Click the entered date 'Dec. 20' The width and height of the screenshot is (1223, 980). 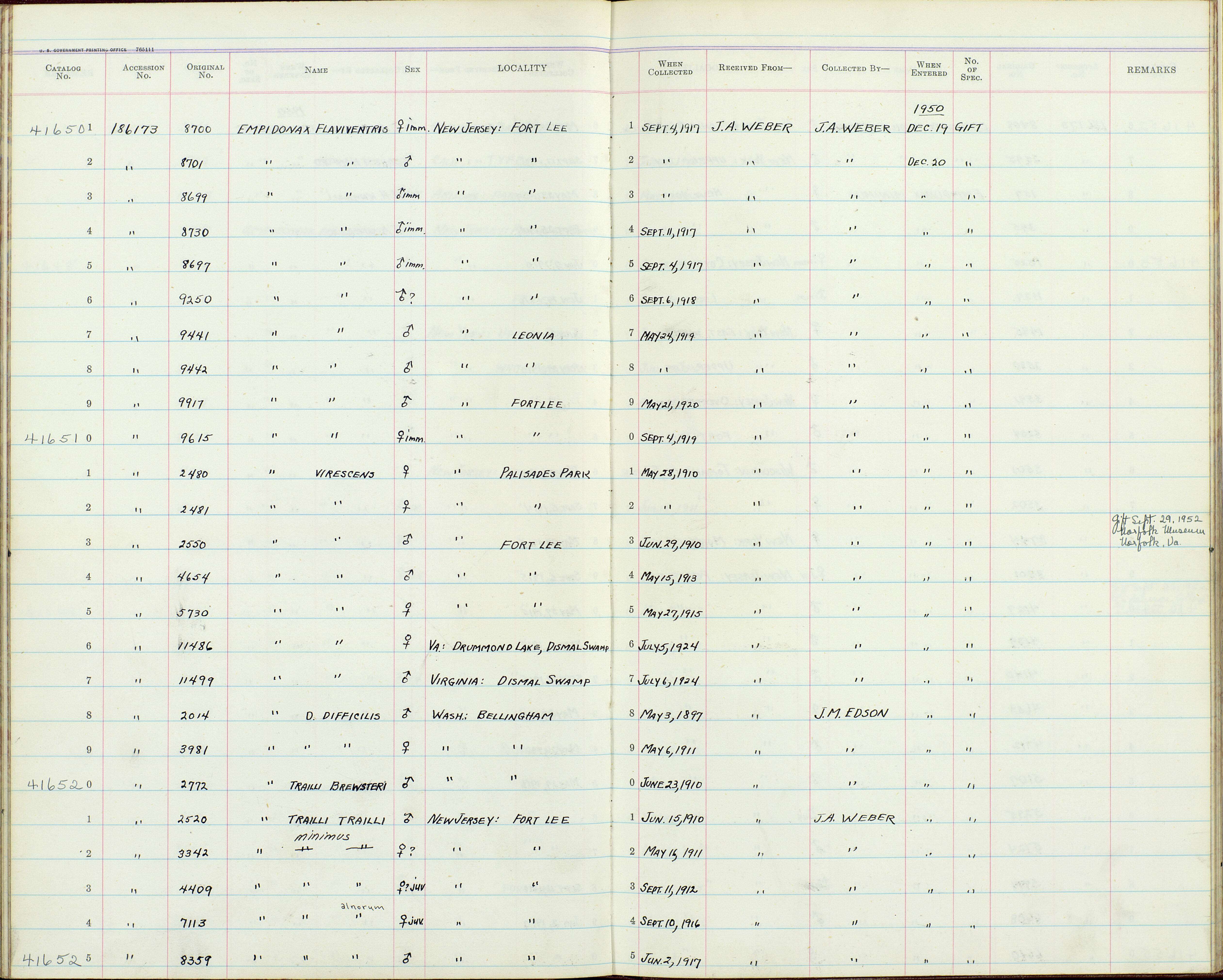926,162
